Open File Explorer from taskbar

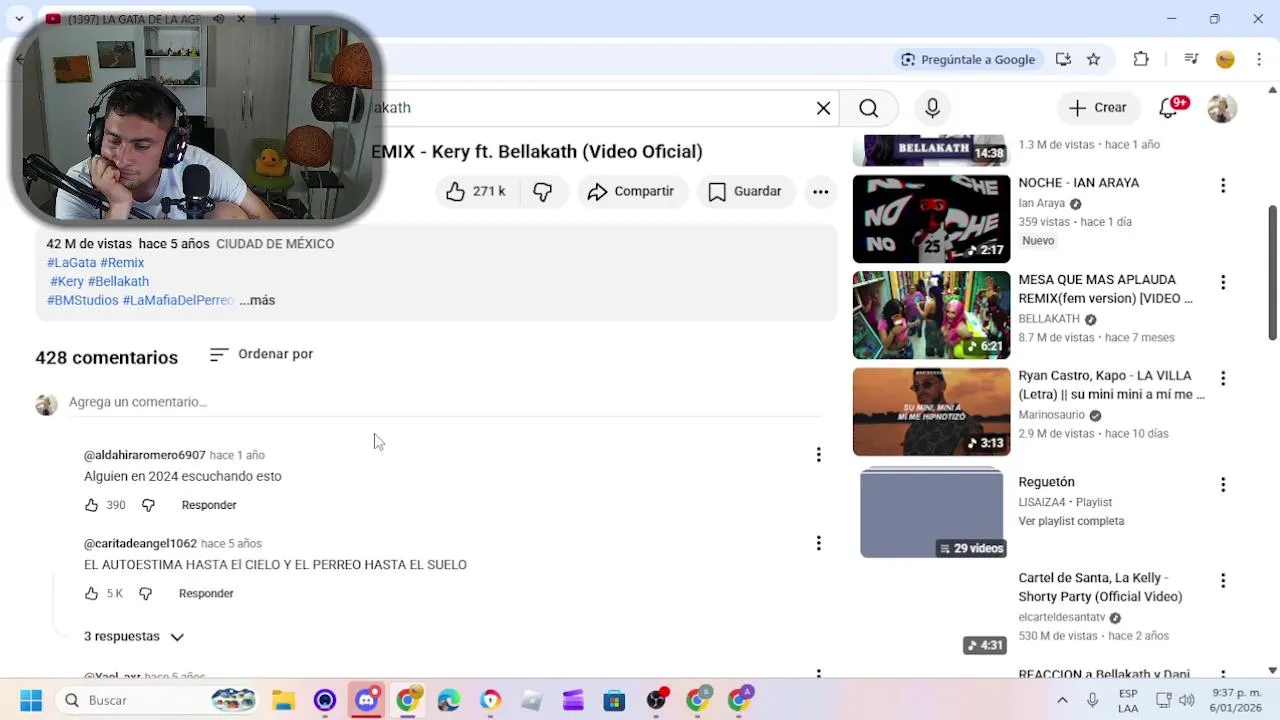click(x=284, y=700)
